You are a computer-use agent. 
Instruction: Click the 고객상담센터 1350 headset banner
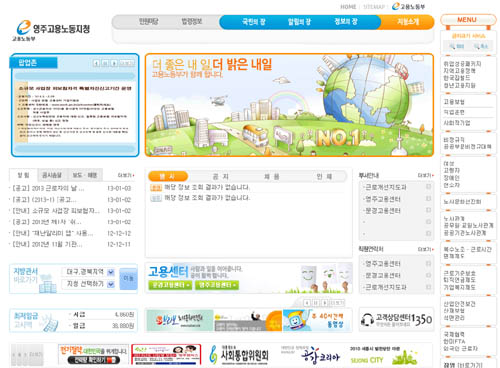pos(396,320)
